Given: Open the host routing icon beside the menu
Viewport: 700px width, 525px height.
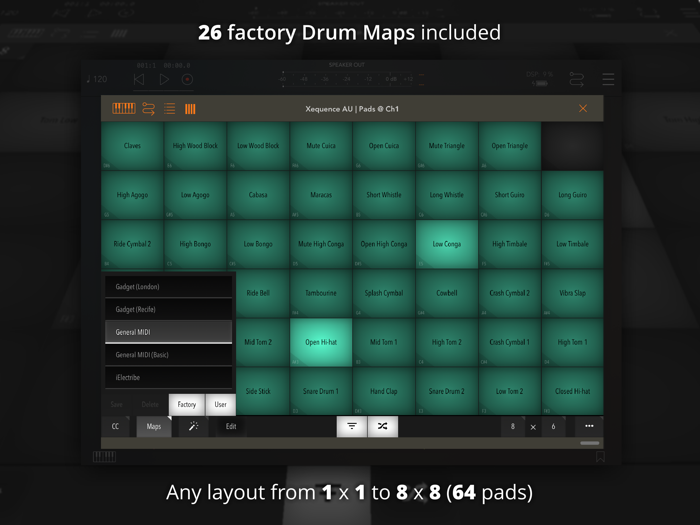Looking at the screenshot, I should [x=576, y=79].
